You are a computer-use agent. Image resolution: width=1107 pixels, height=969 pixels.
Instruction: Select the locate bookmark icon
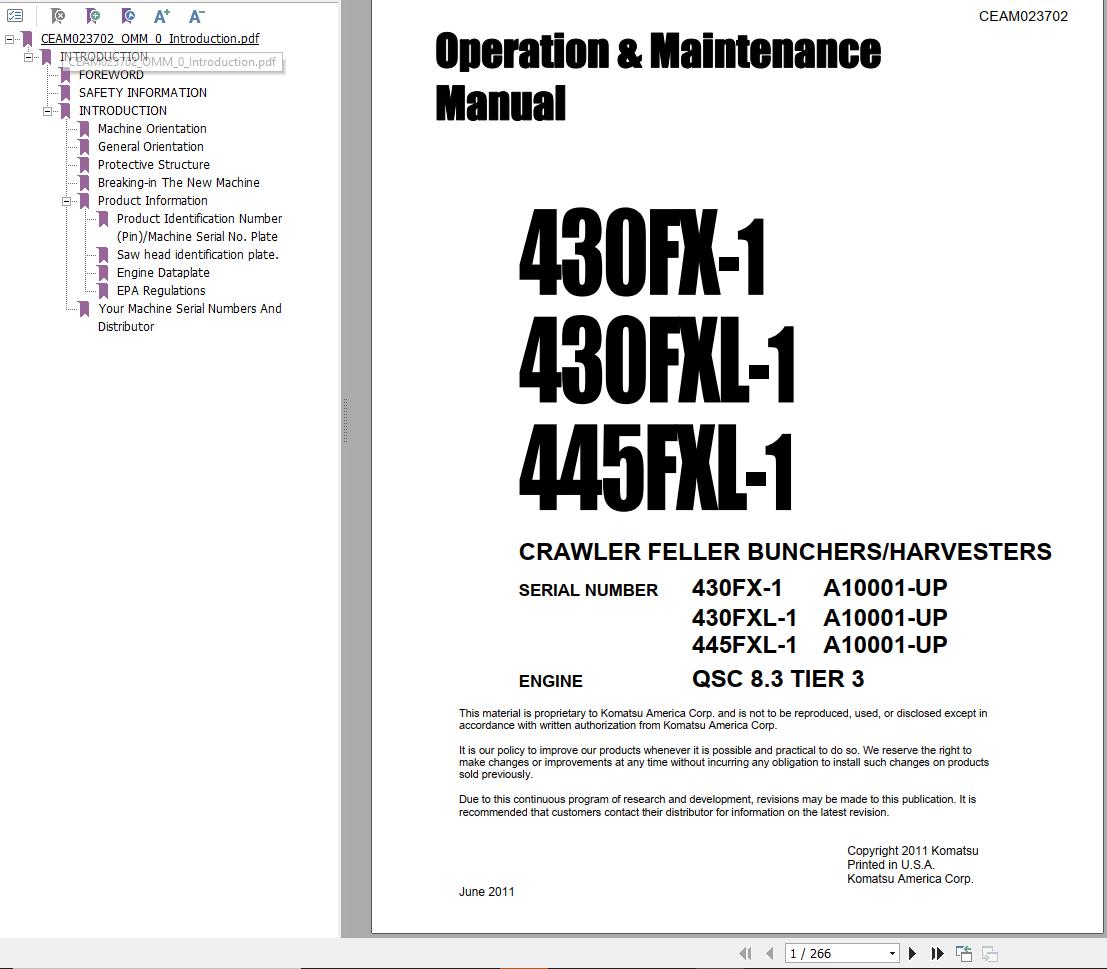(127, 16)
